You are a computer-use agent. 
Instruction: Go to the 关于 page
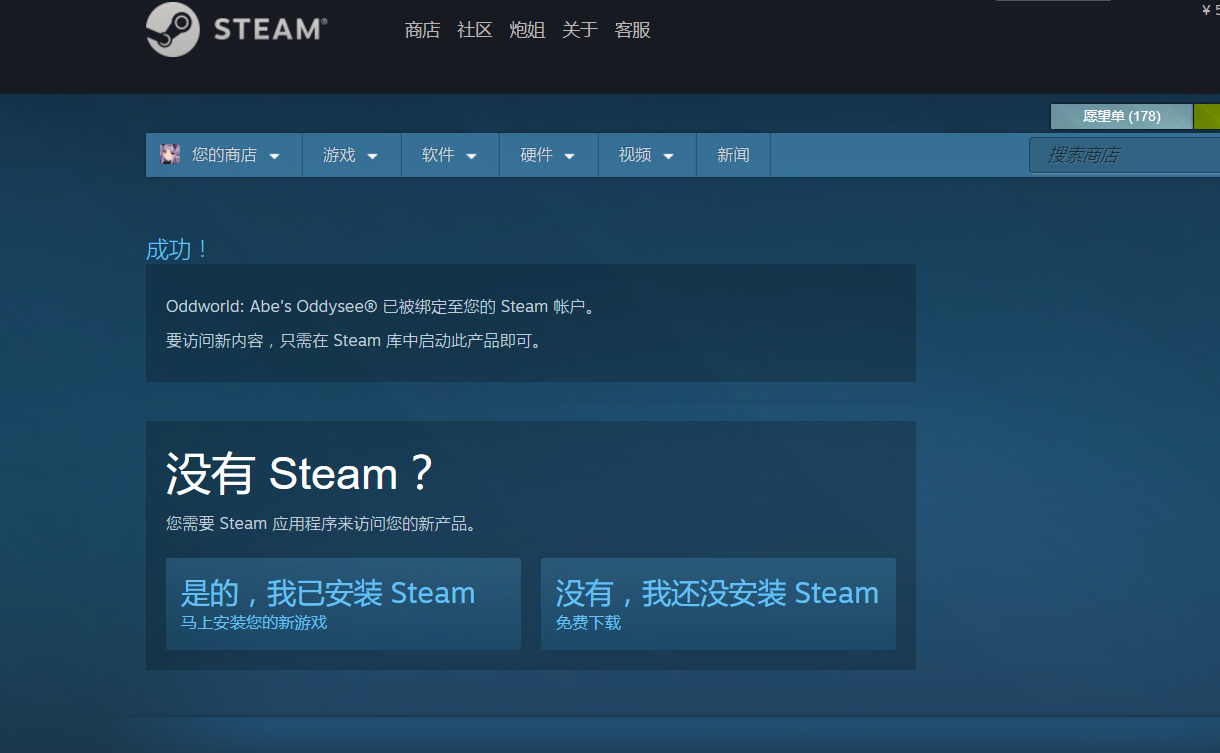coord(580,30)
